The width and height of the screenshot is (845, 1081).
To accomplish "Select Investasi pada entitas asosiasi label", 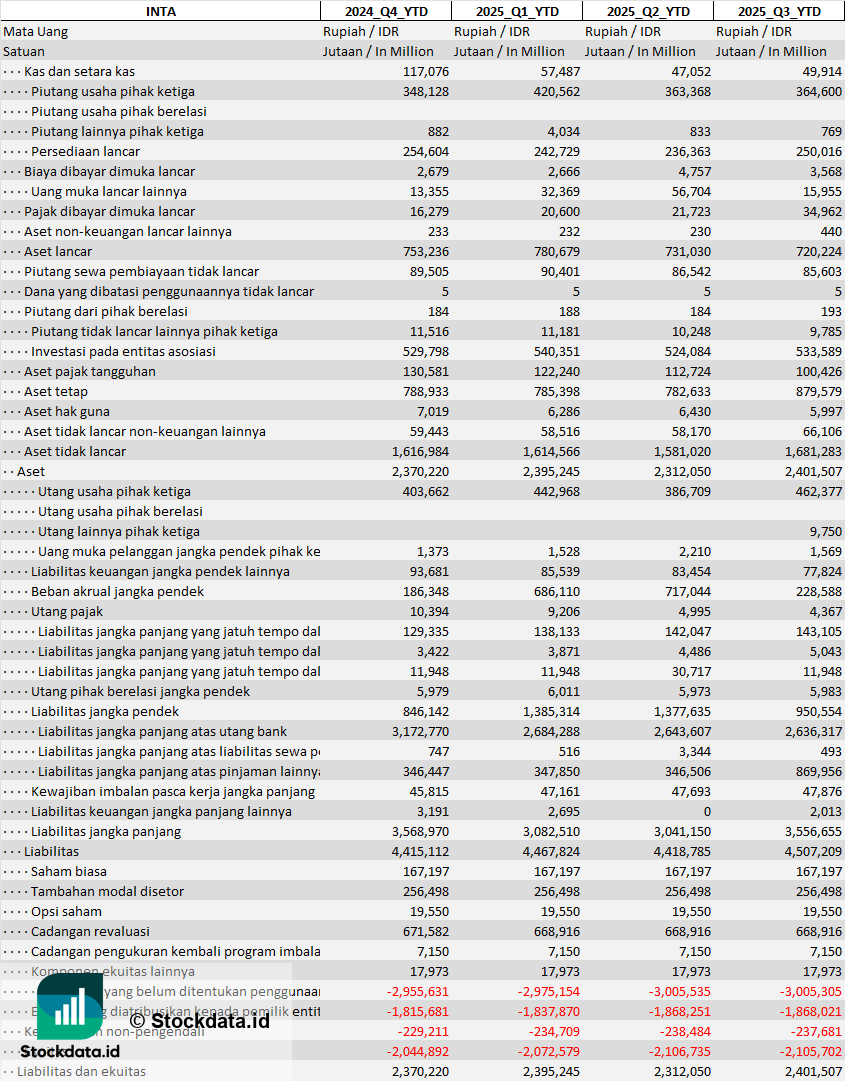I will (123, 352).
